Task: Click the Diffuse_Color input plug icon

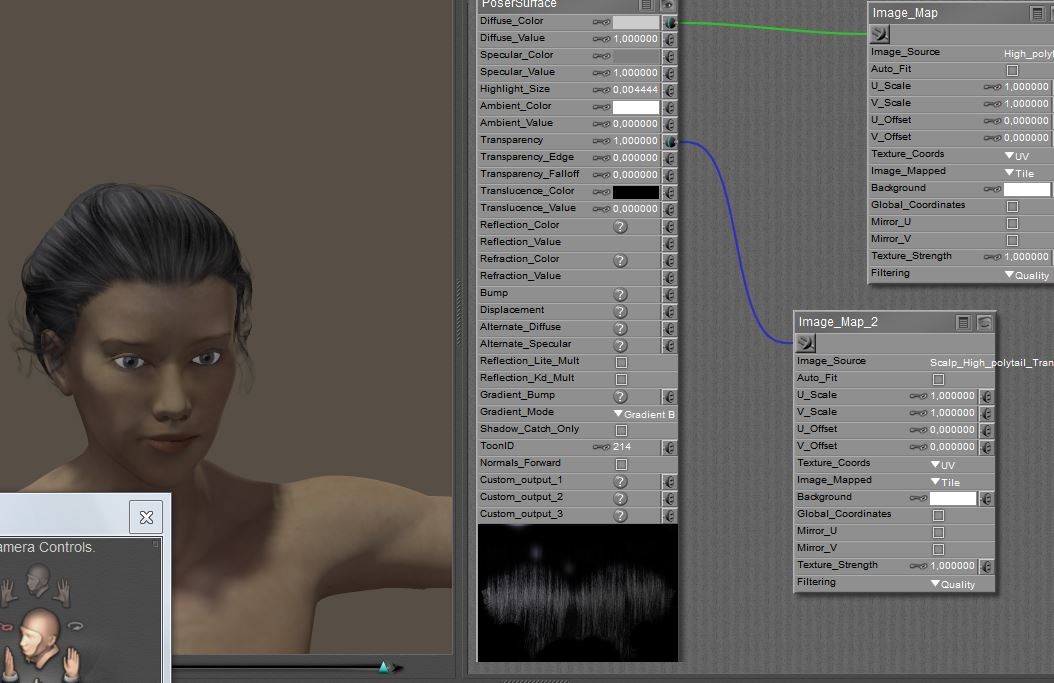Action: click(669, 22)
